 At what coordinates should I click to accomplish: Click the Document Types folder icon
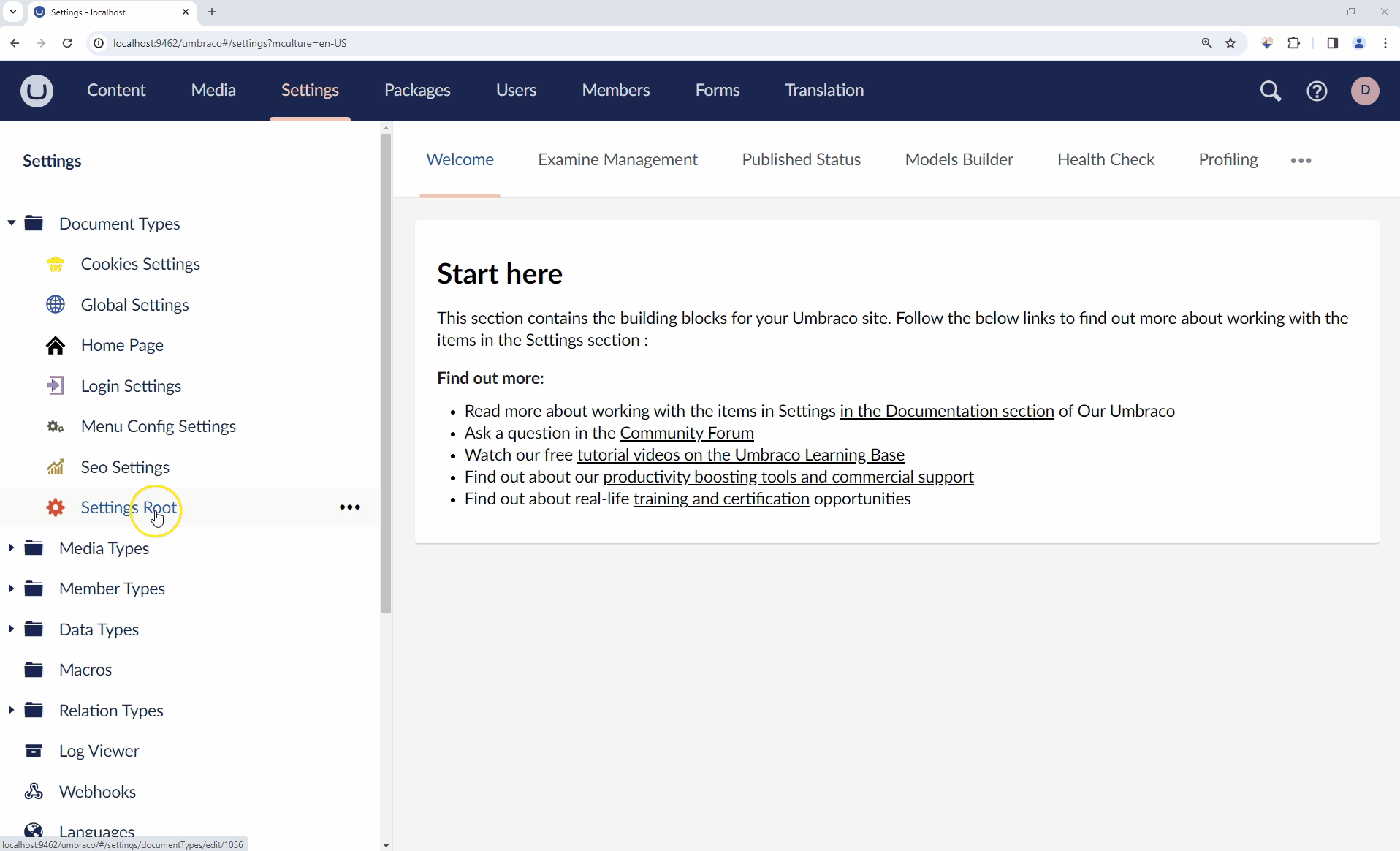pos(34,223)
